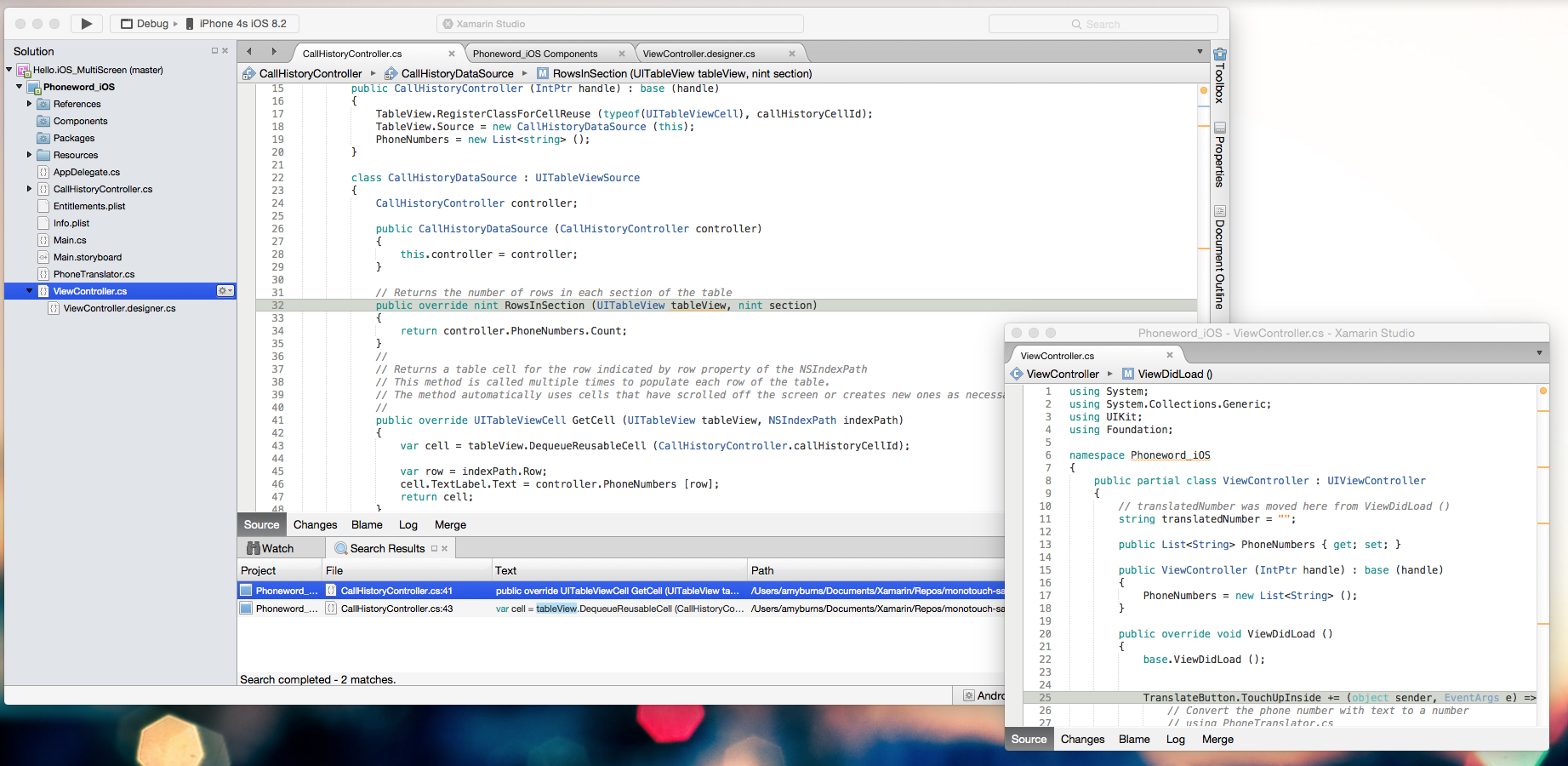This screenshot has height=766, width=1568.
Task: Open the Watch pad with binoculars icon
Action: coord(270,548)
